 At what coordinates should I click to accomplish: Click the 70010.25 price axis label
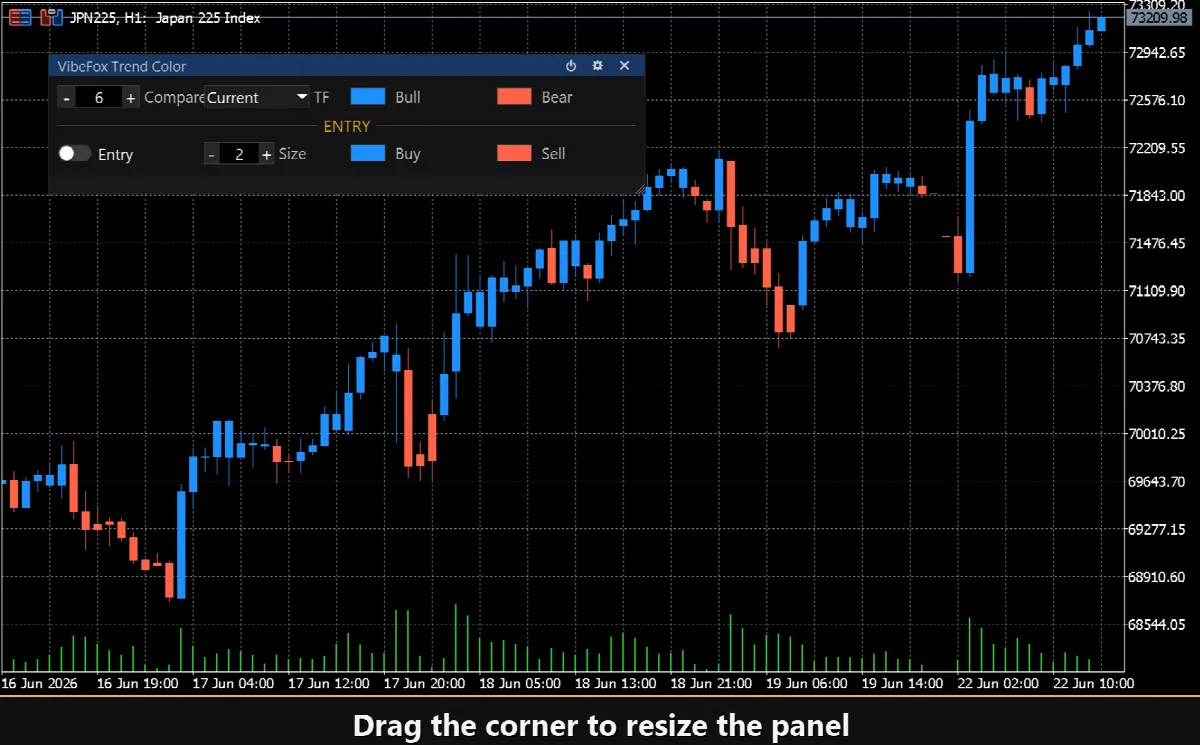point(1156,434)
